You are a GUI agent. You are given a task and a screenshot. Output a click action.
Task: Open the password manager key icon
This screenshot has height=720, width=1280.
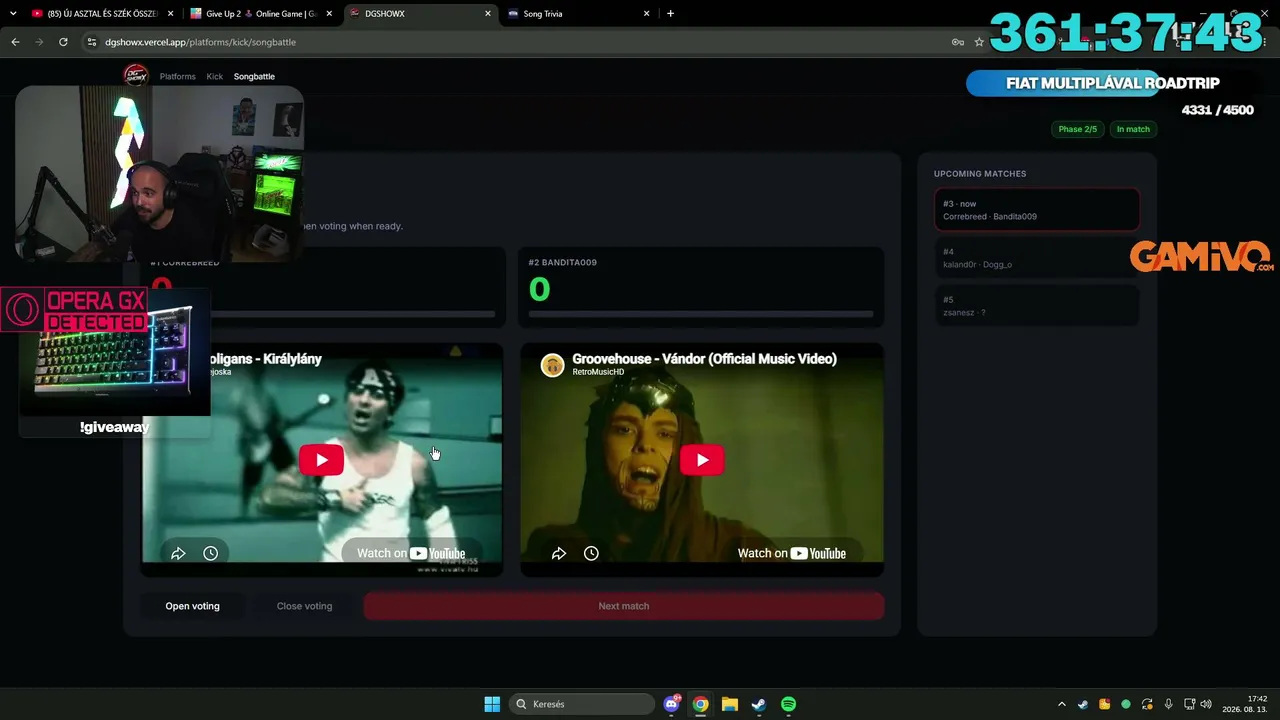click(957, 42)
